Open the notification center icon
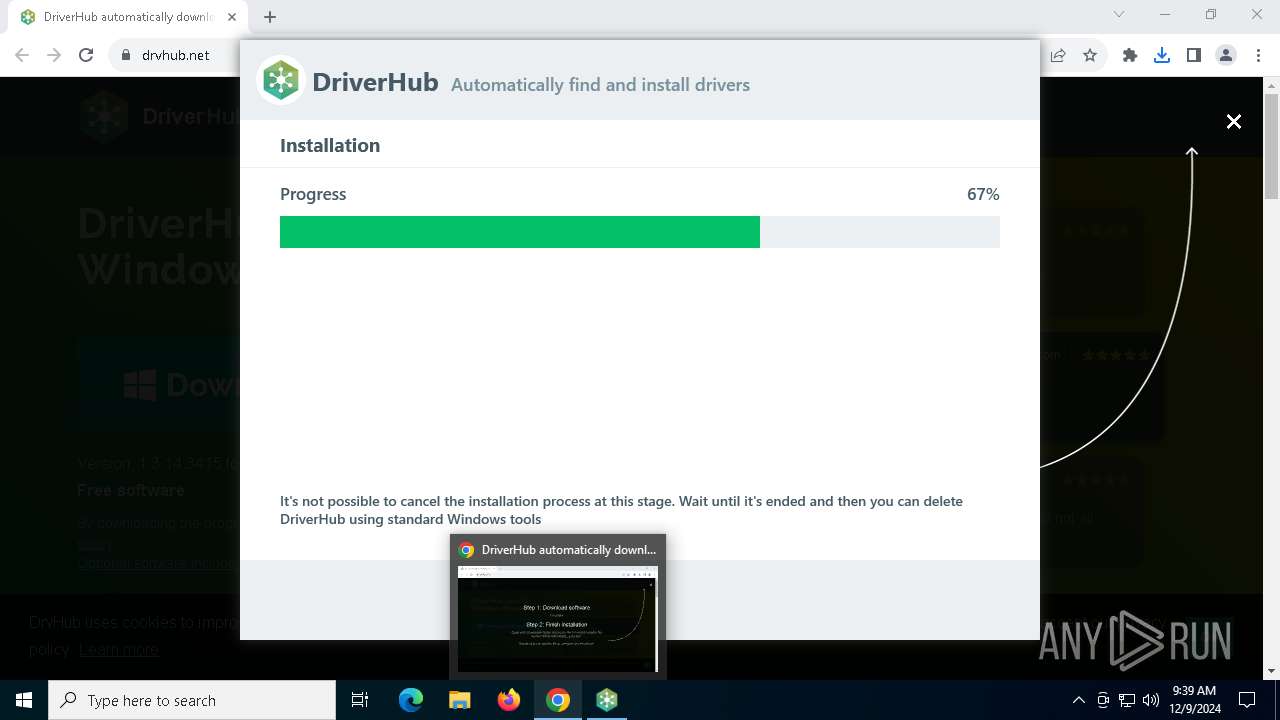 pos(1247,700)
